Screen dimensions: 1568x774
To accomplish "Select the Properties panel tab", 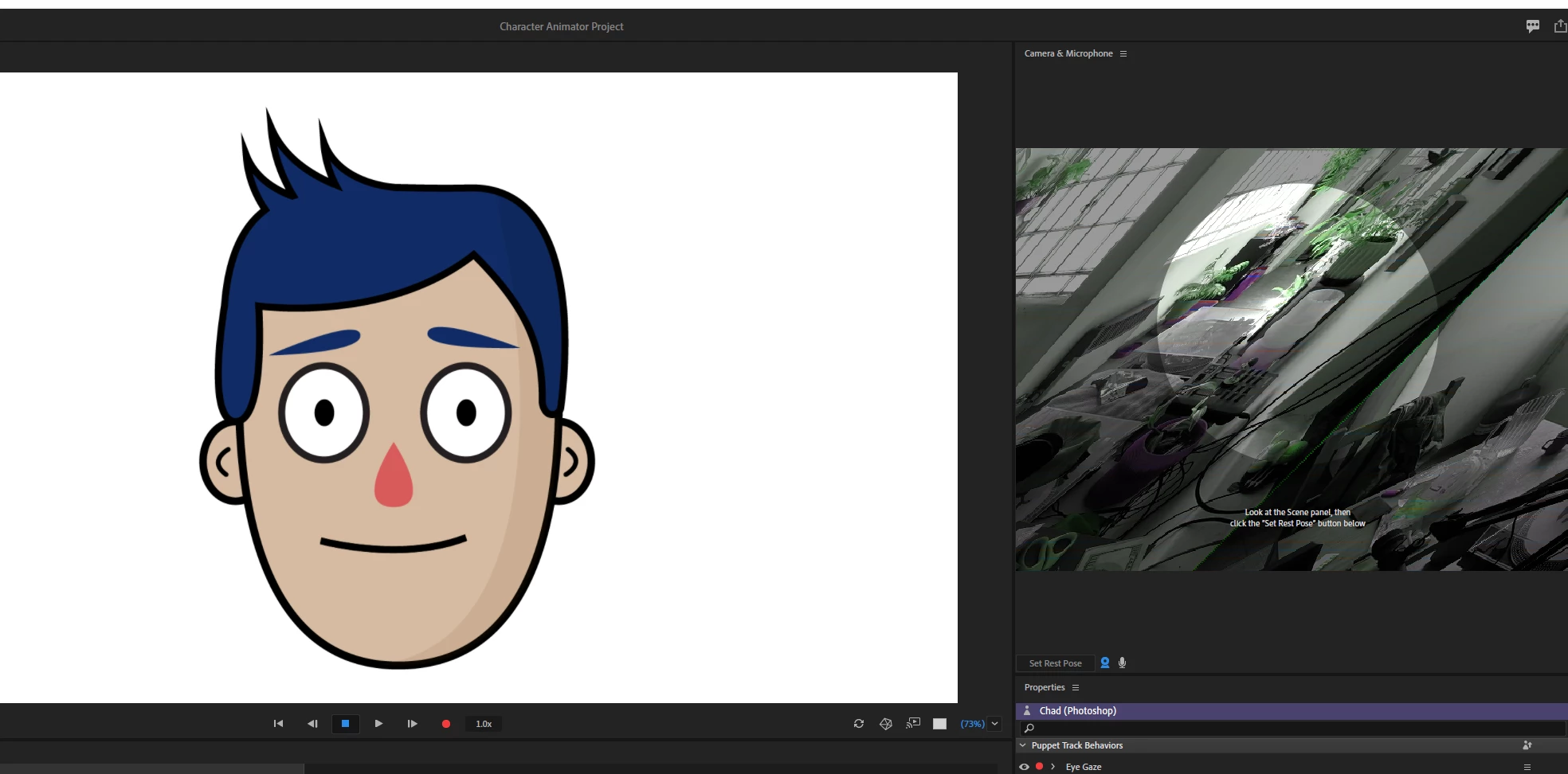I will pos(1045,687).
